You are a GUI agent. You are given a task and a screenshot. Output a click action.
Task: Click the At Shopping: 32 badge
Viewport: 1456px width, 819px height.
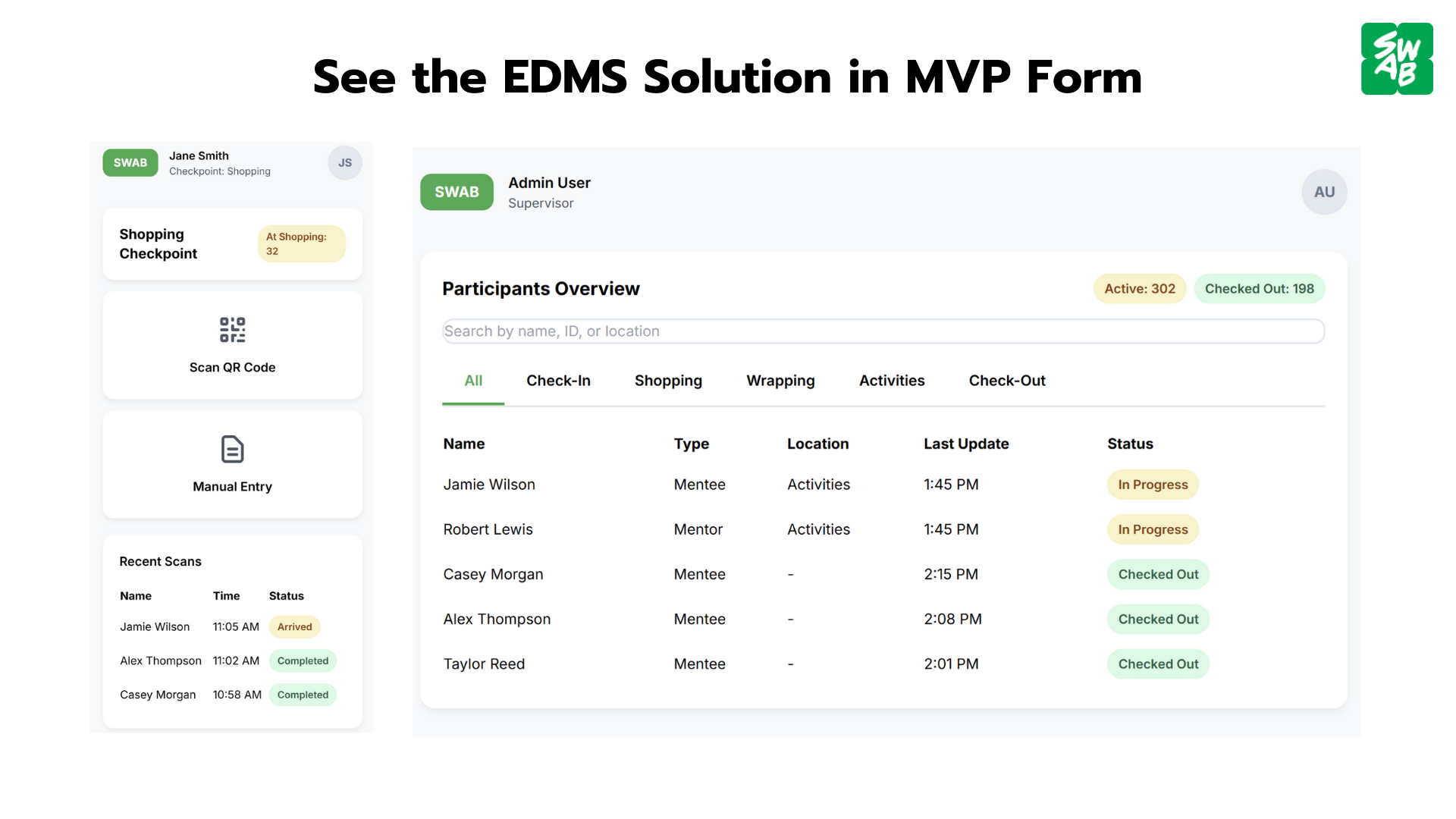(301, 243)
